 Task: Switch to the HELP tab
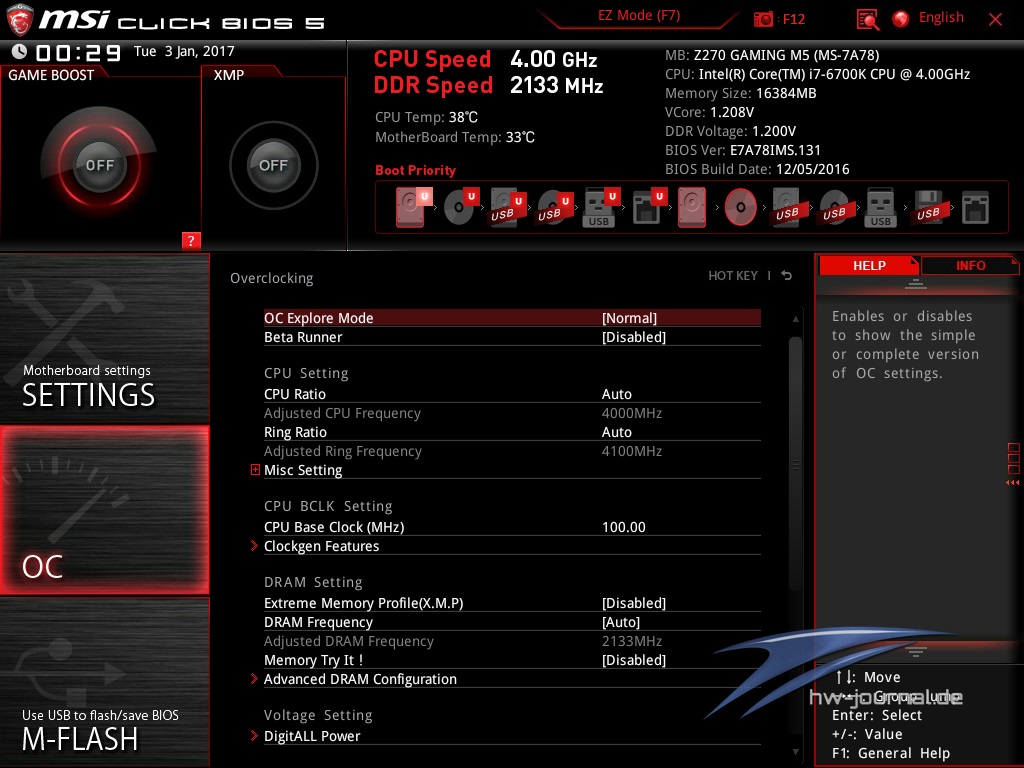pos(869,265)
